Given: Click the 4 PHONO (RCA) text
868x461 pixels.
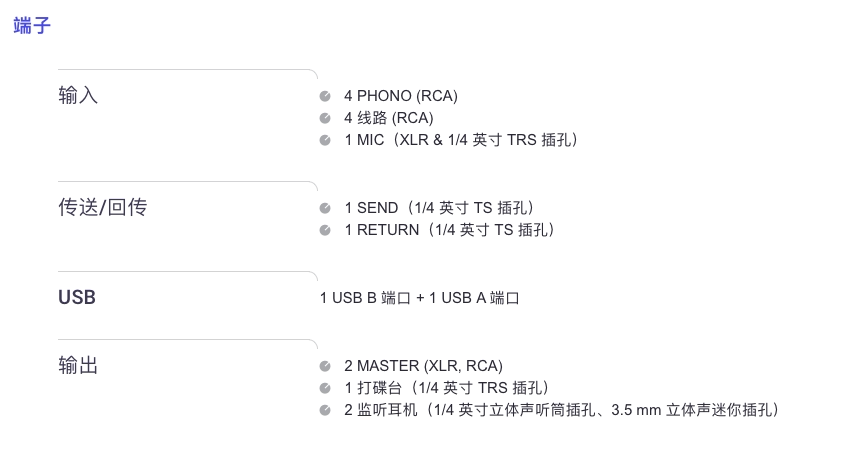Looking at the screenshot, I should [x=401, y=96].
